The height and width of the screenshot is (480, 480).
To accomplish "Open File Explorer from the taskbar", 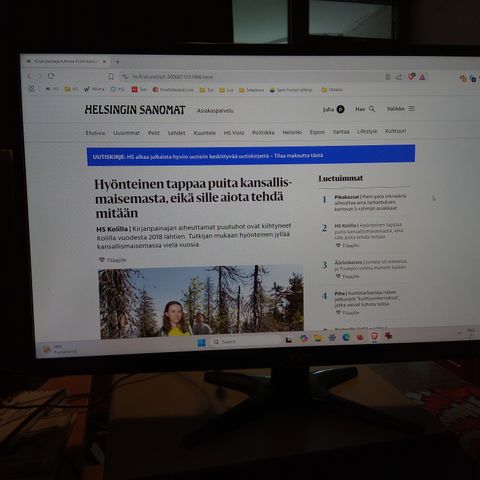I will (x=318, y=338).
